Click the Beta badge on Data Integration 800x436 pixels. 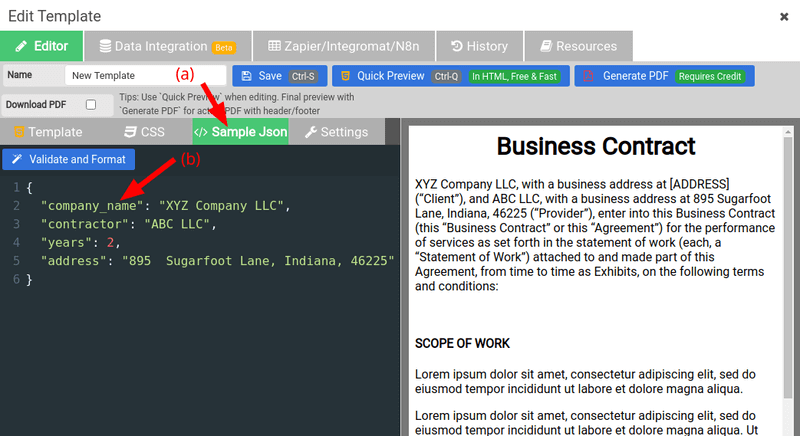pyautogui.click(x=223, y=47)
